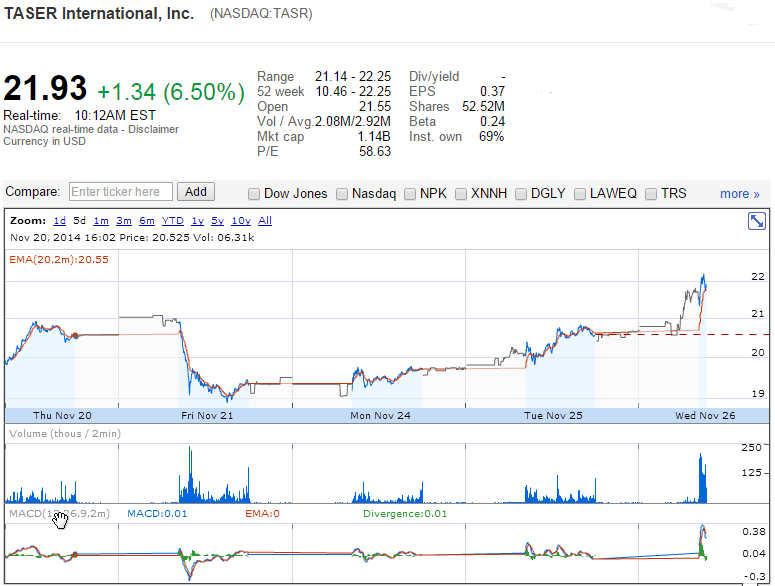The height and width of the screenshot is (586, 775).
Task: Switch chart zoom to 3m
Action: click(x=124, y=220)
